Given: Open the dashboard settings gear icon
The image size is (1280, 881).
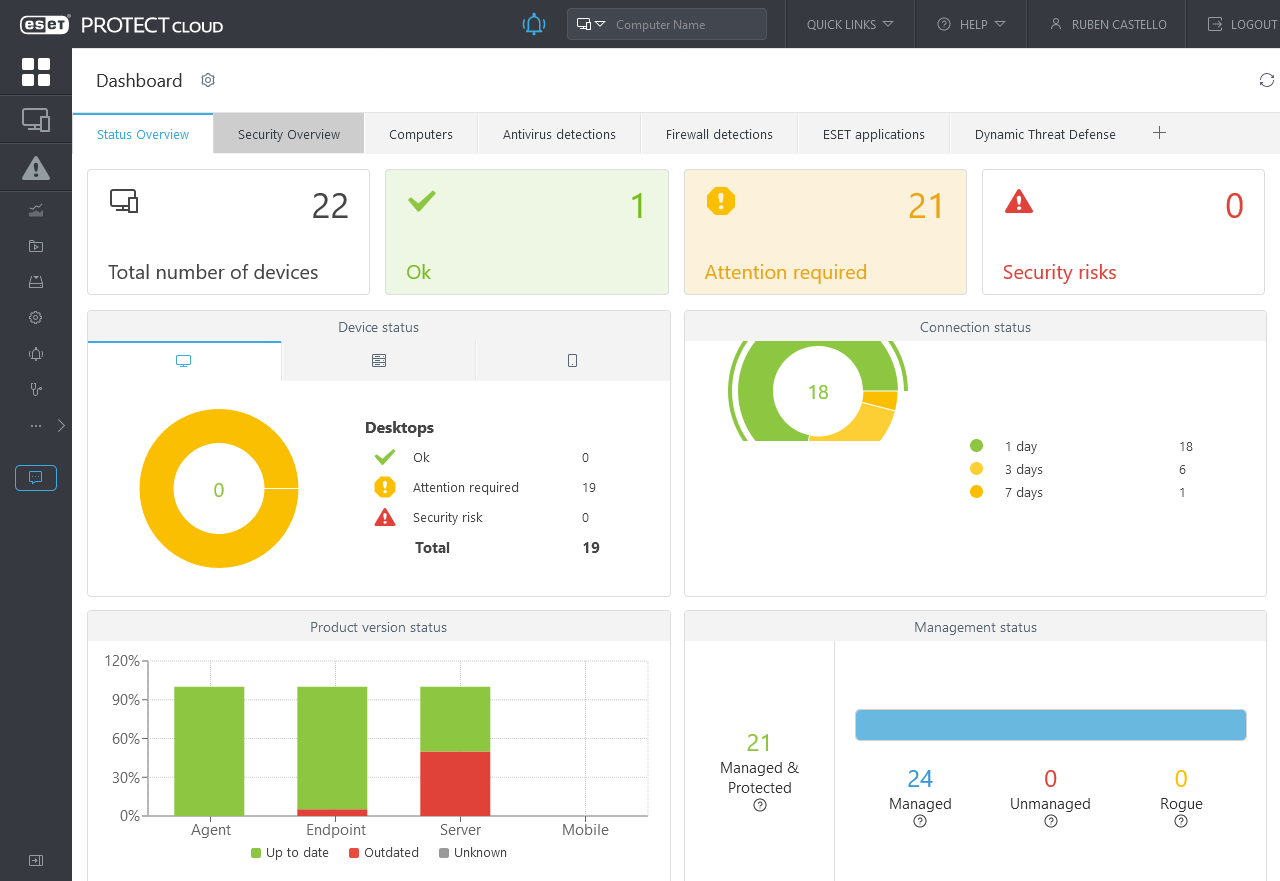Looking at the screenshot, I should 208,80.
